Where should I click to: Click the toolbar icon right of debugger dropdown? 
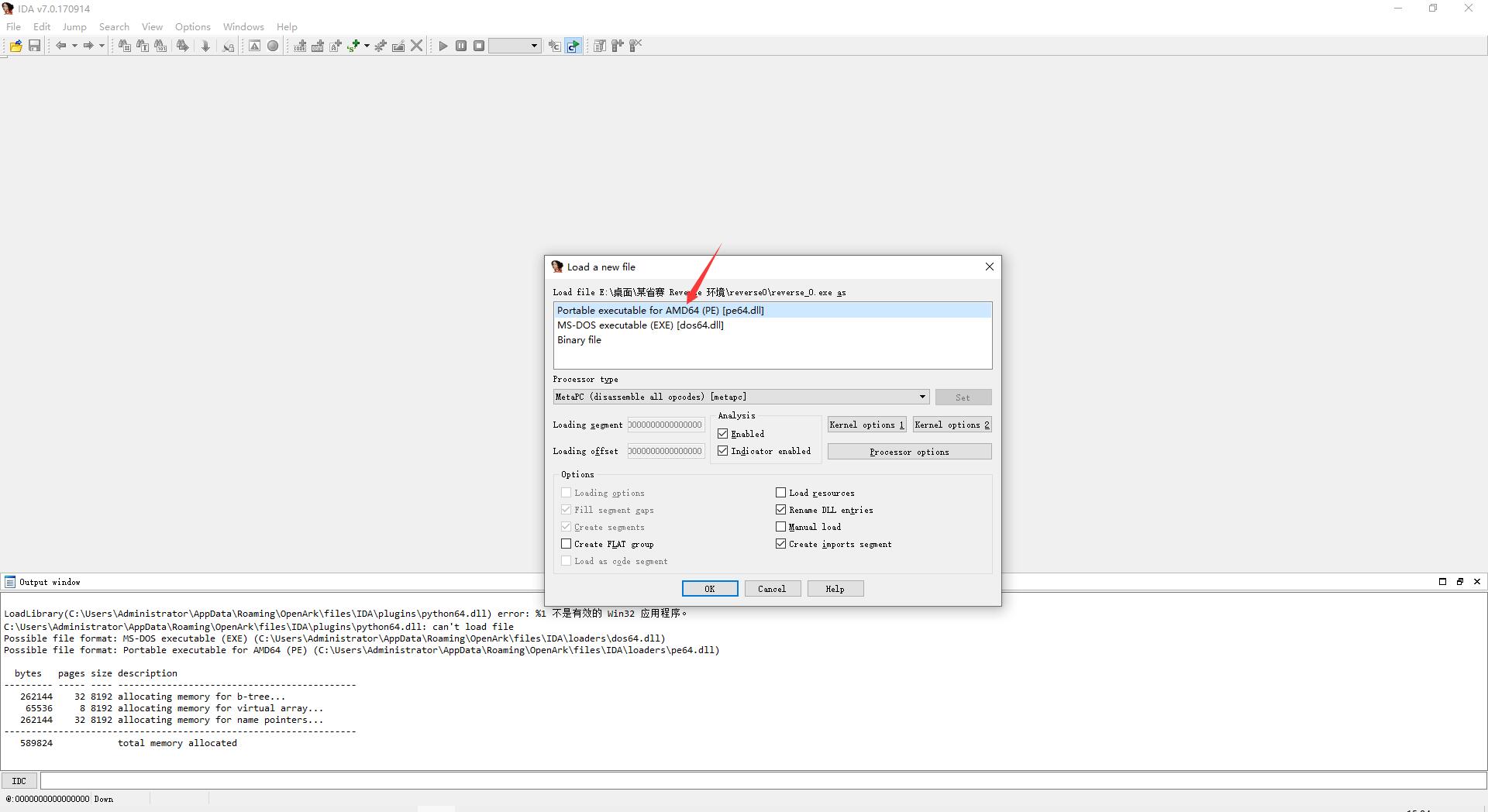[x=554, y=46]
